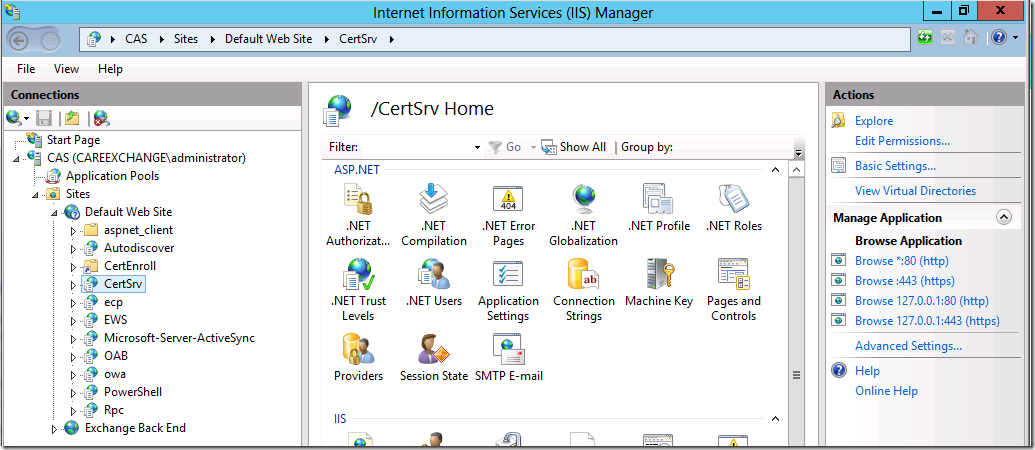The width and height of the screenshot is (1035, 450).
Task: Click Browse :443 (https) link
Action: coord(904,280)
